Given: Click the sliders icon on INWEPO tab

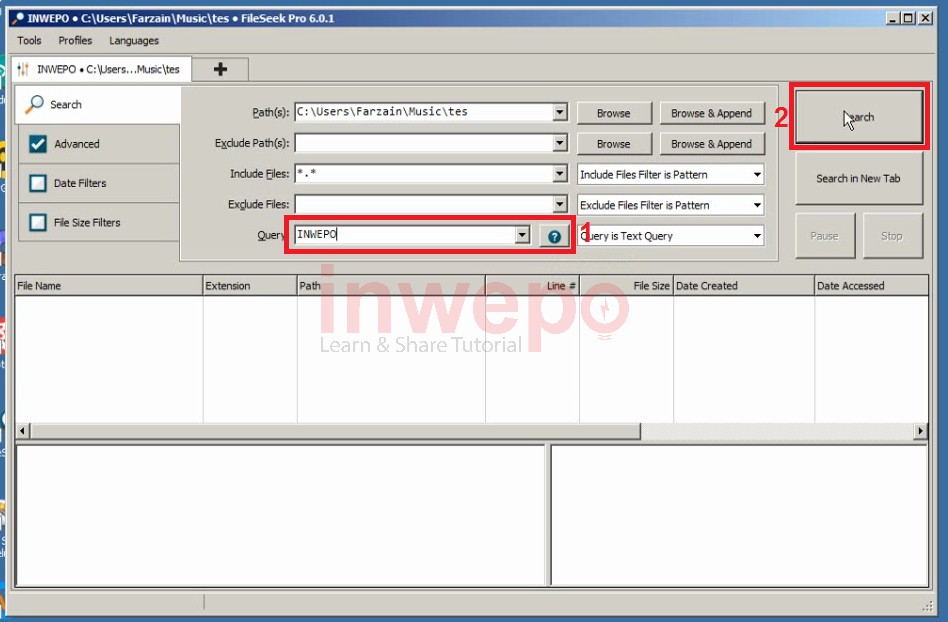Looking at the screenshot, I should (23, 70).
